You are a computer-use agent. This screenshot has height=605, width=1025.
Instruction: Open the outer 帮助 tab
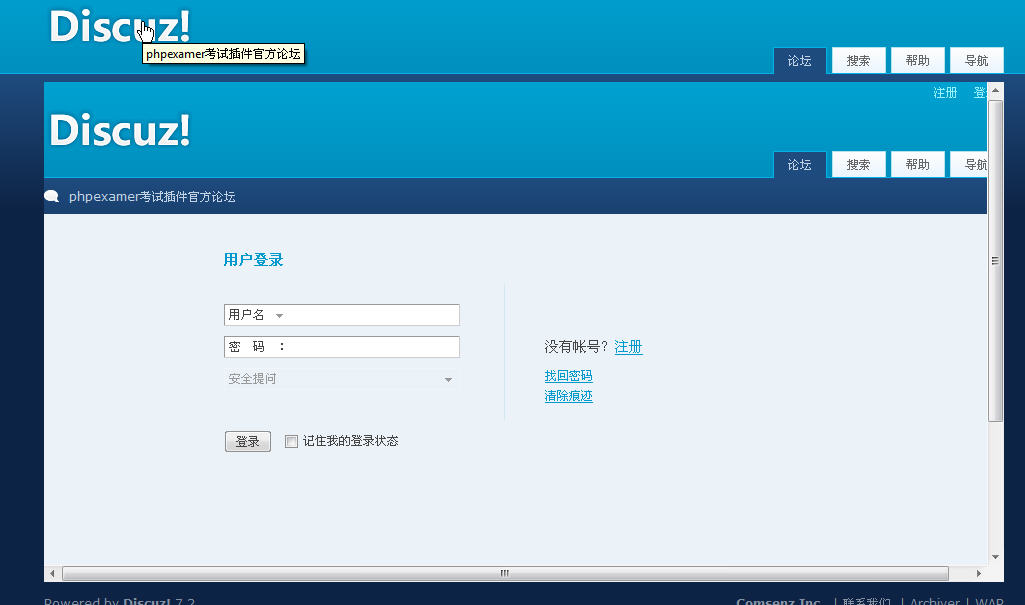coord(918,61)
